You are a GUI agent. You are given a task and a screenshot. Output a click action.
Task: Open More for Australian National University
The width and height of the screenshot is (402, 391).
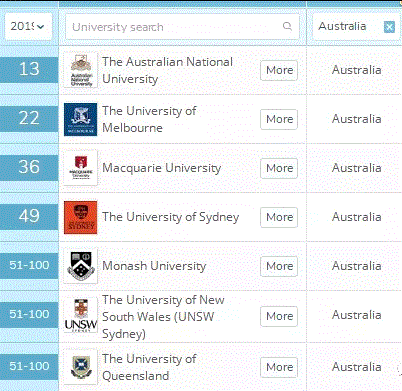(x=279, y=70)
